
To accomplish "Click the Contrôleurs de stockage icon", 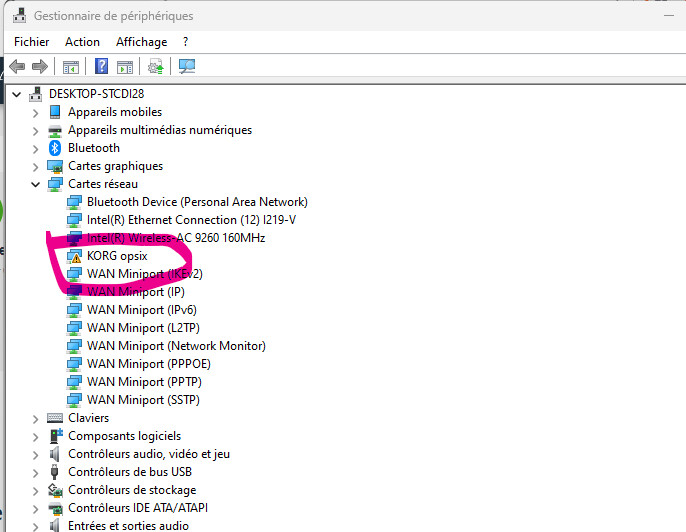I will pyautogui.click(x=55, y=490).
